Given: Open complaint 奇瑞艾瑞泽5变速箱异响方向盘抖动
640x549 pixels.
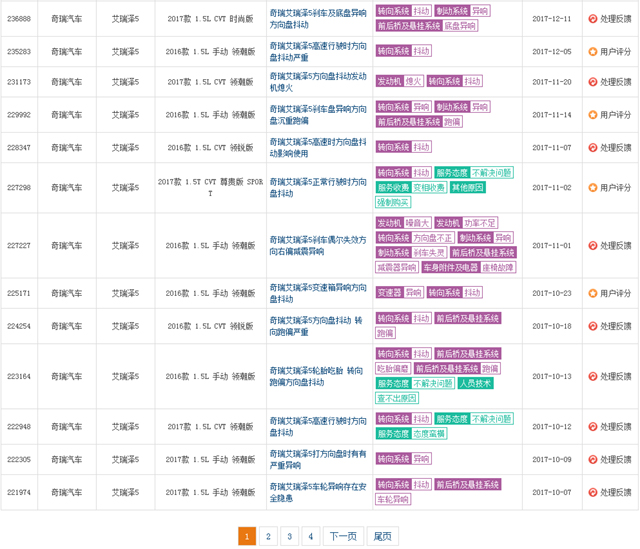Looking at the screenshot, I should (x=318, y=293).
